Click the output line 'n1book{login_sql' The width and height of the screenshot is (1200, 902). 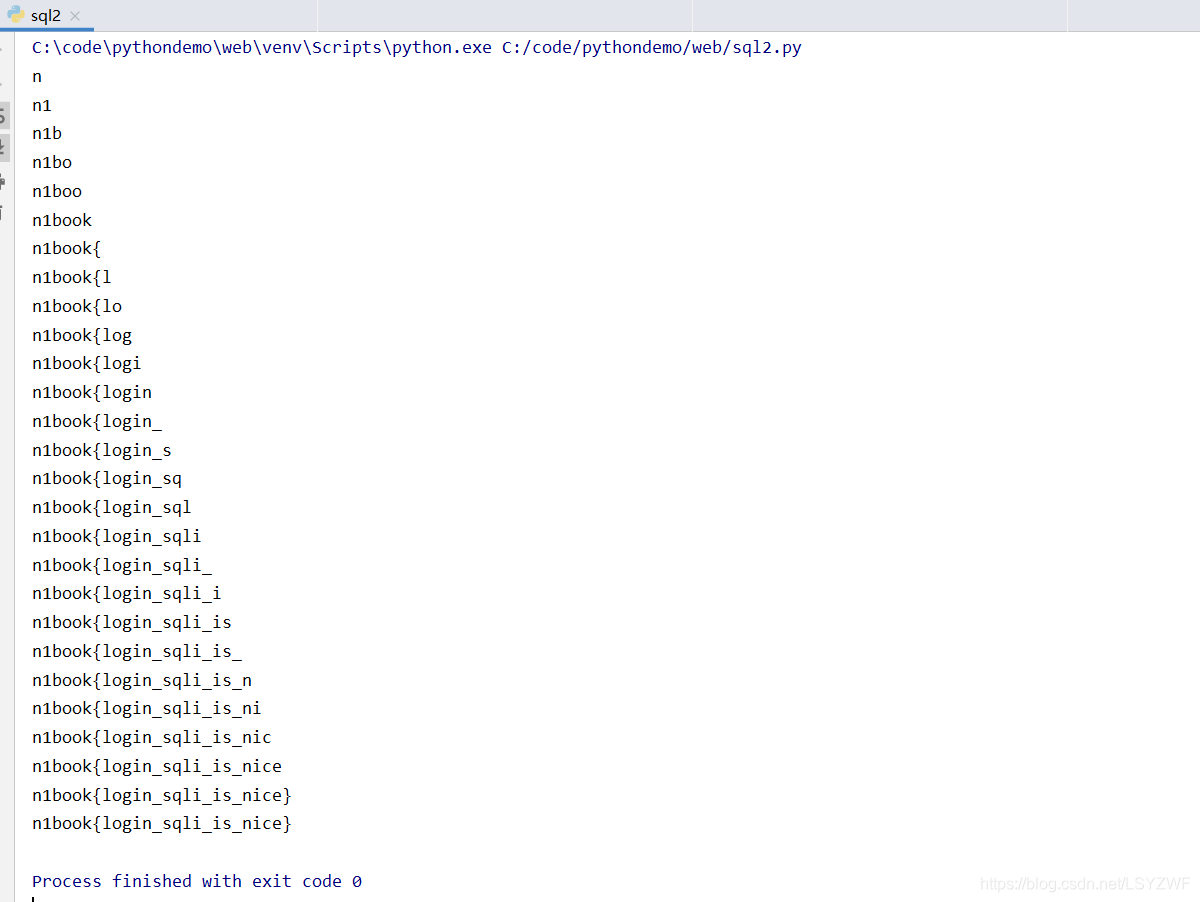tap(112, 507)
